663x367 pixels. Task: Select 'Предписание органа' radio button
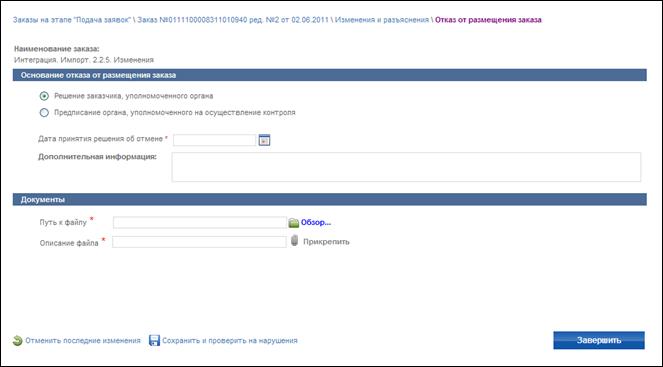[x=44, y=113]
